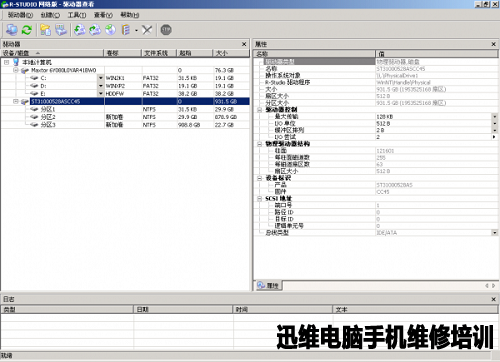
Task: Sort by the 设备/磁盘 column header
Action: coord(52,53)
